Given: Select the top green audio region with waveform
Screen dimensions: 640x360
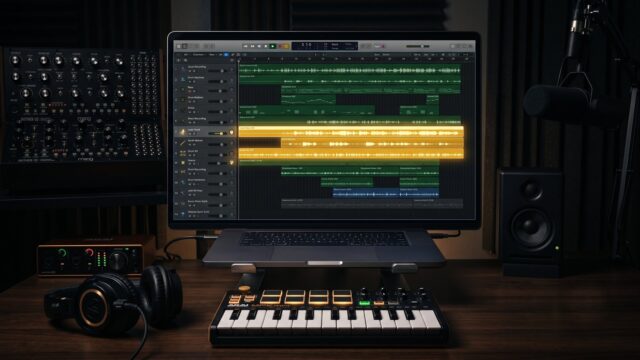Looking at the screenshot, I should [x=350, y=69].
